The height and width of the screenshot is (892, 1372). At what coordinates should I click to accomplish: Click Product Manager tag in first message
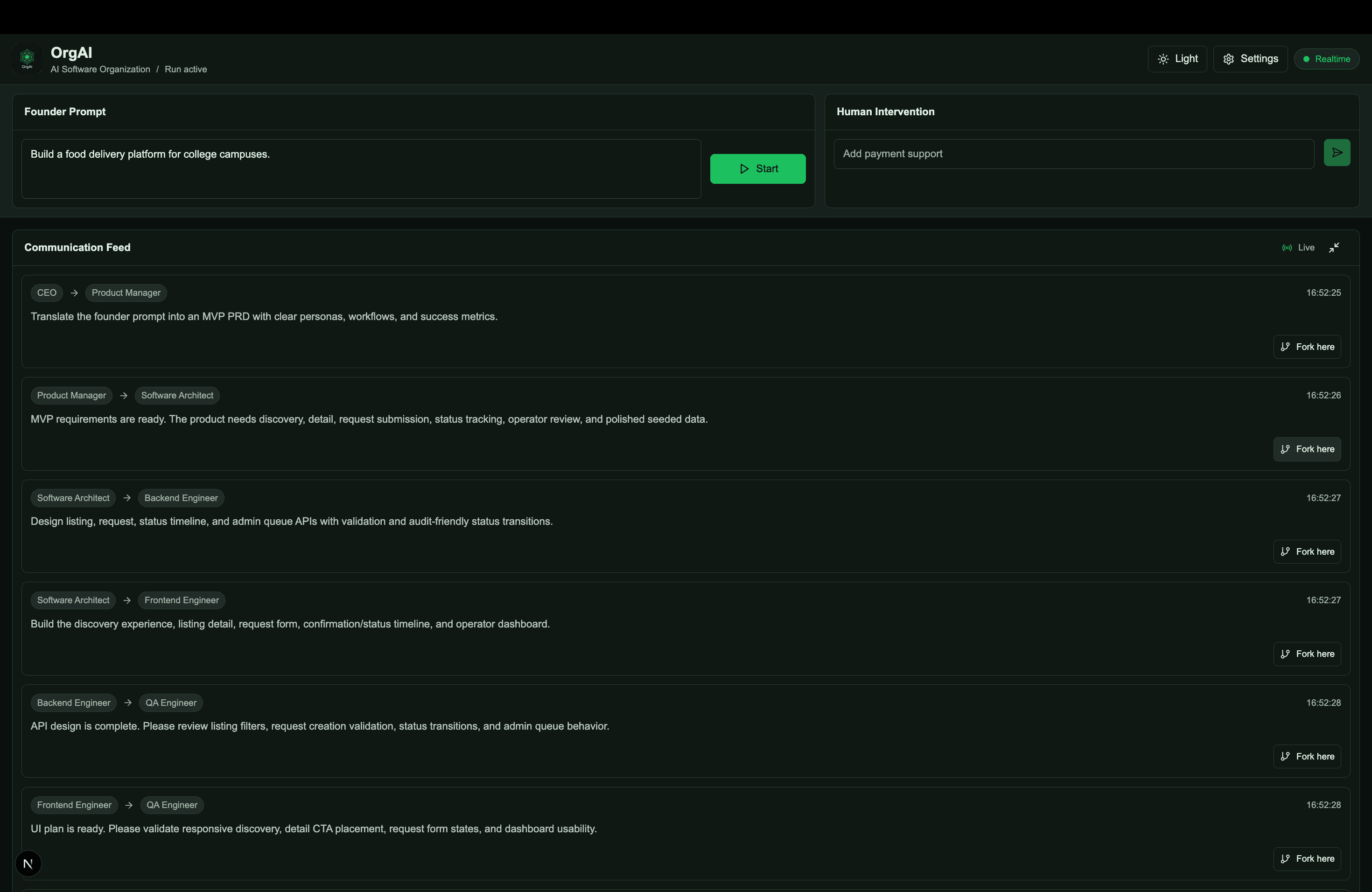click(x=126, y=293)
